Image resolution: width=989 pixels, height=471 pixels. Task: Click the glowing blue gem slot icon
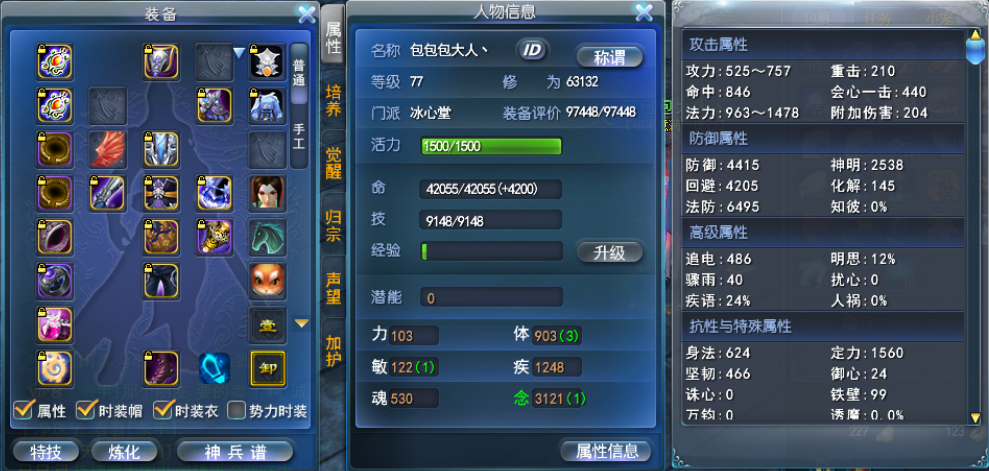click(214, 369)
